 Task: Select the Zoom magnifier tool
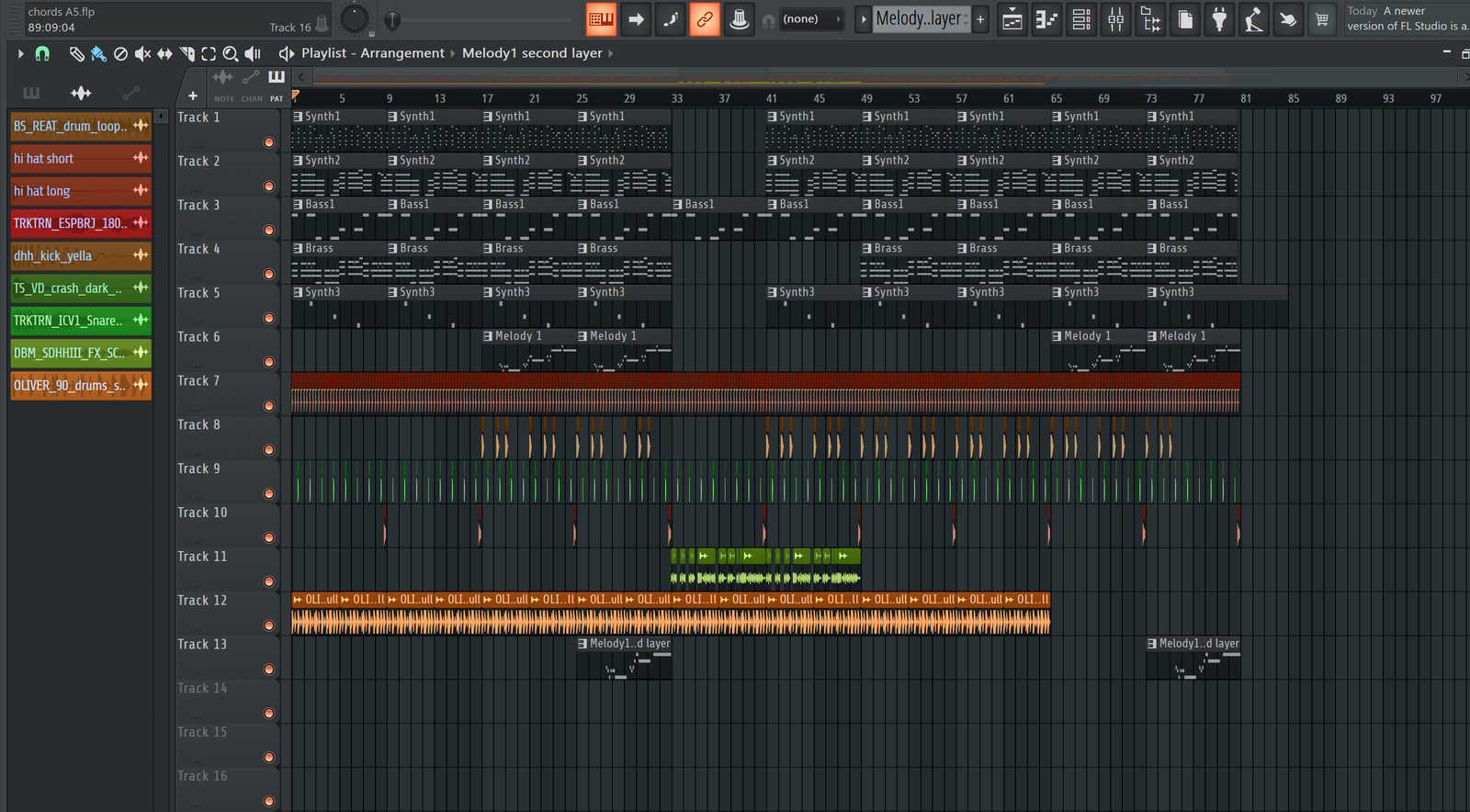click(x=231, y=53)
